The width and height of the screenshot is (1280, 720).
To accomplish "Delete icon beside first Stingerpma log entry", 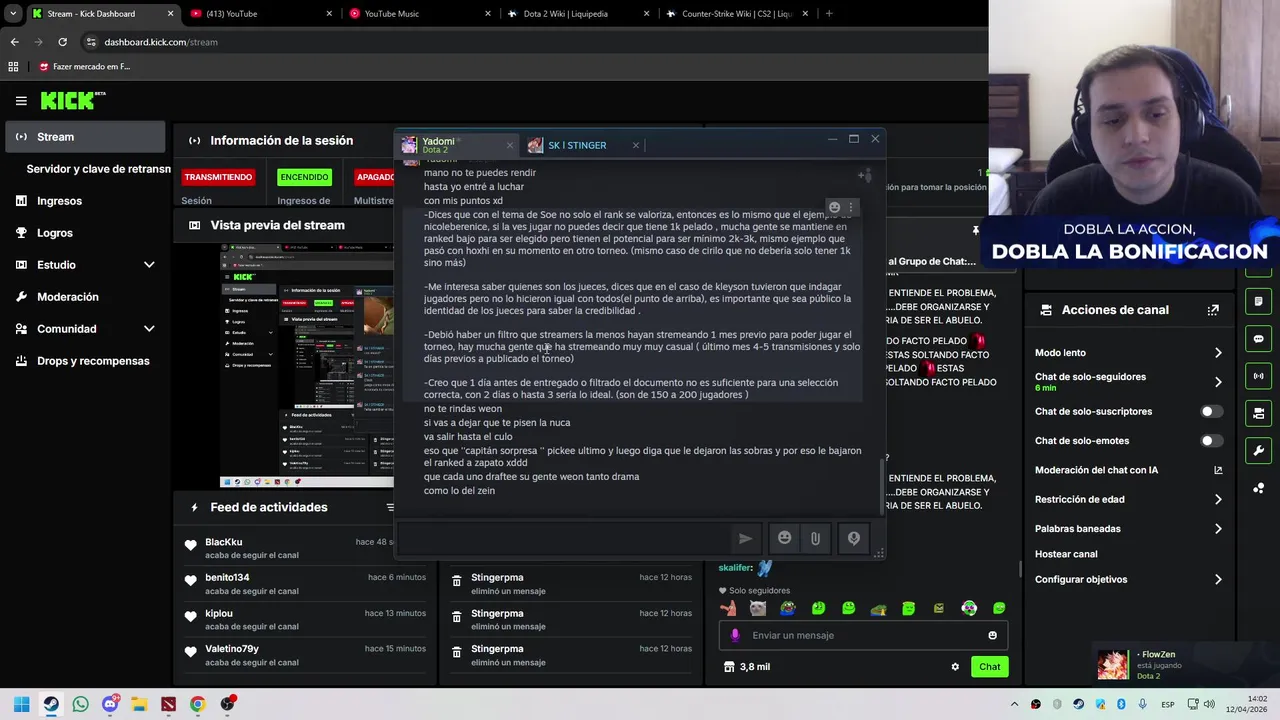I will click(456, 581).
